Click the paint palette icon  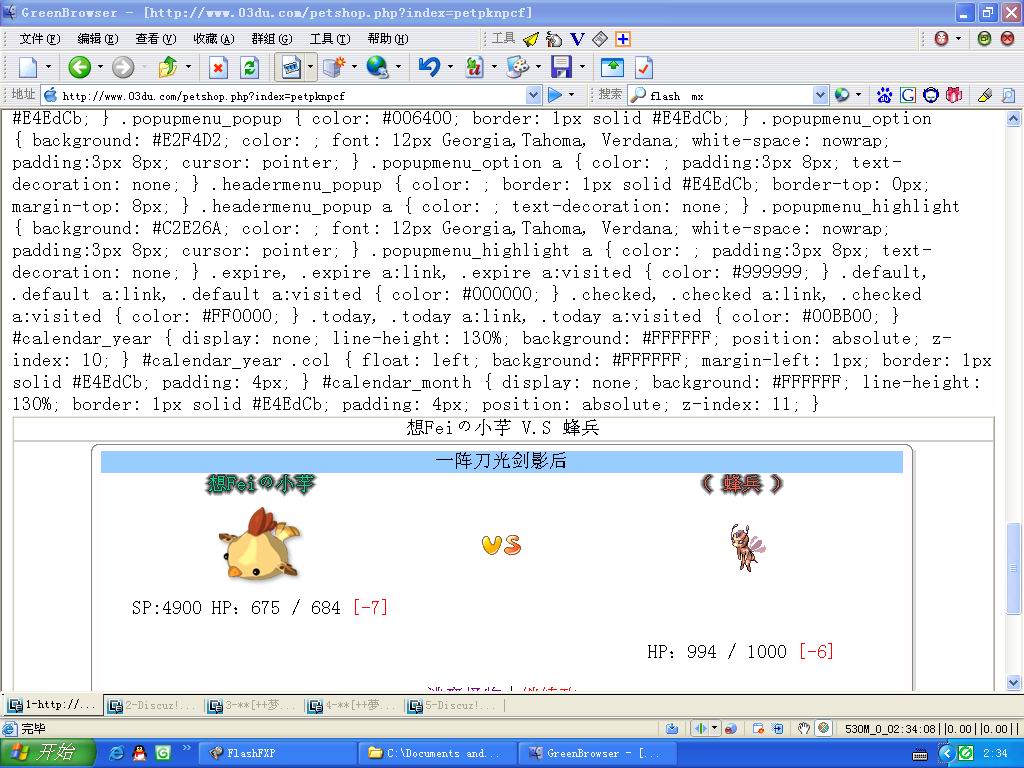coord(517,67)
